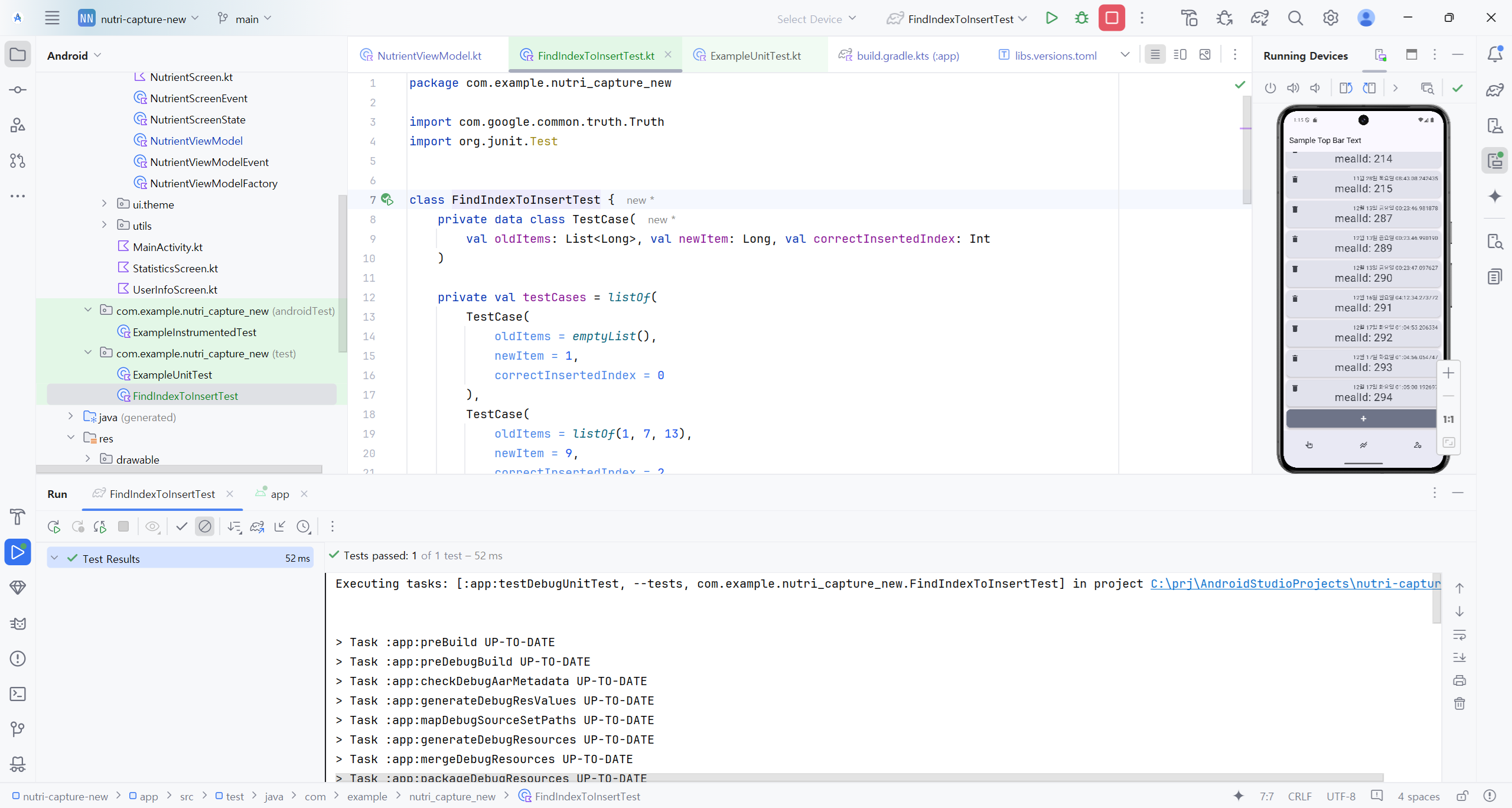Rerun the tests in Run panel

[x=54, y=526]
